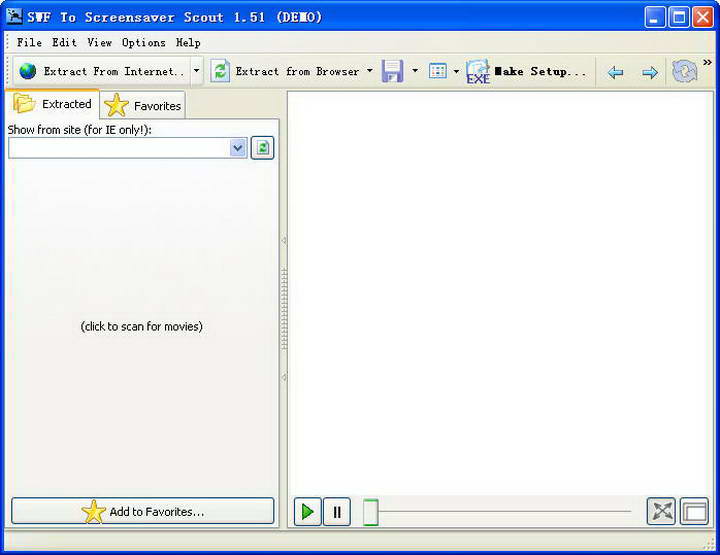Click Extract From Internet globe button
720x555 pixels.
click(101, 71)
